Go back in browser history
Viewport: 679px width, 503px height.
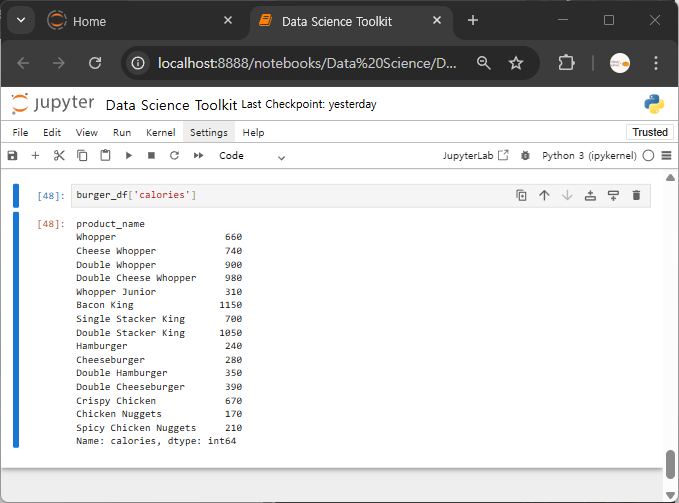coord(23,63)
